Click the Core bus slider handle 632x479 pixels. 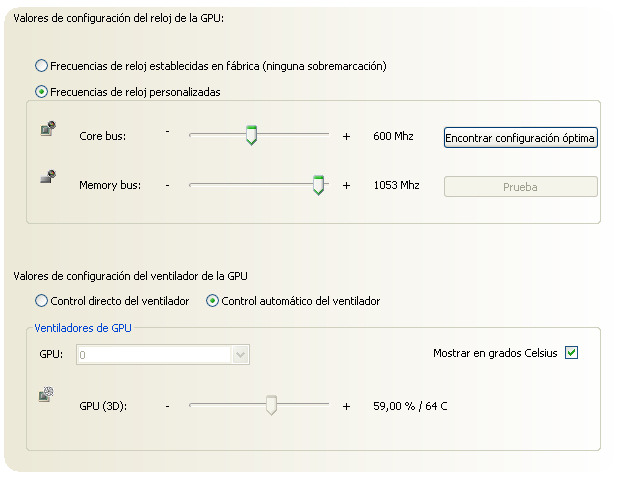pyautogui.click(x=252, y=135)
